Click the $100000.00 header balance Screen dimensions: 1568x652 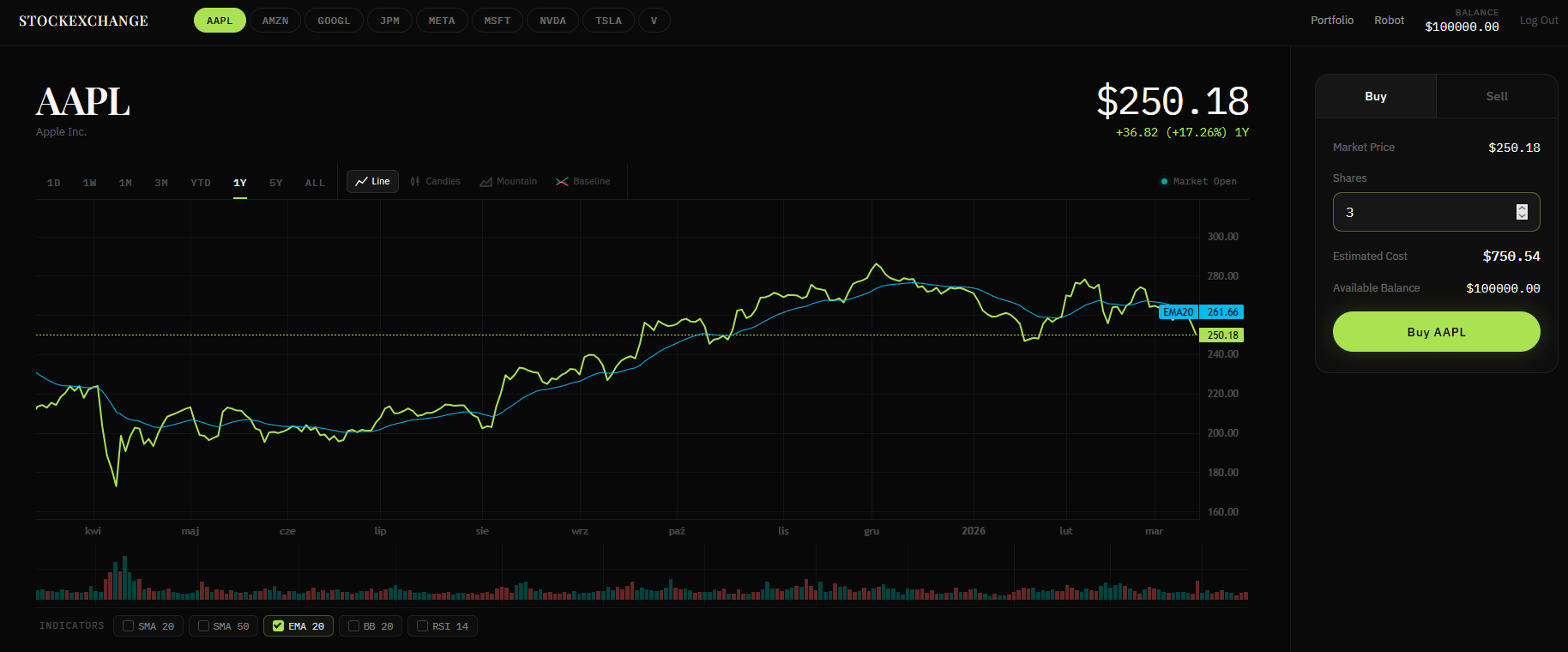(x=1462, y=27)
